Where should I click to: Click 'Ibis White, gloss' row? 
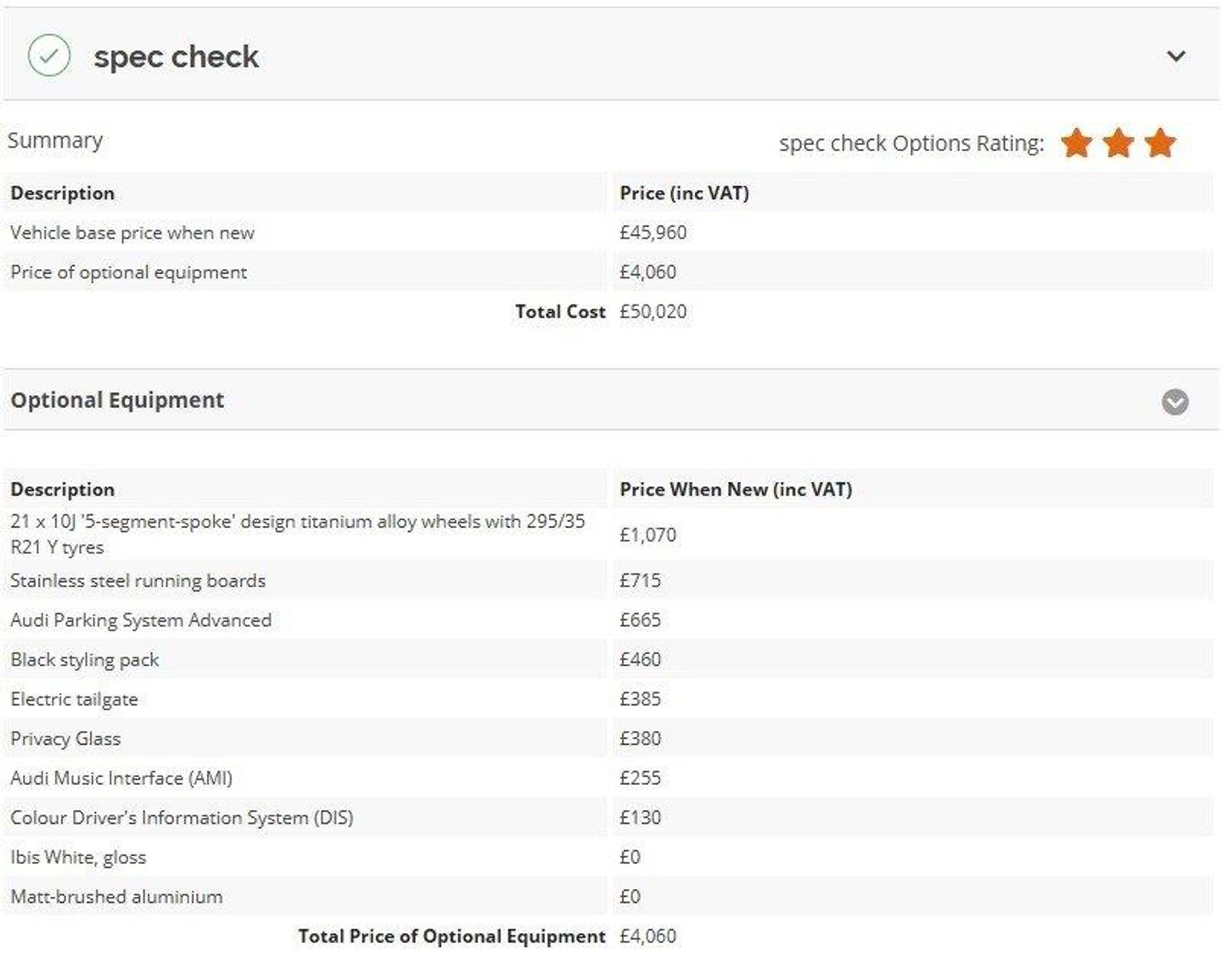pyautogui.click(x=608, y=857)
